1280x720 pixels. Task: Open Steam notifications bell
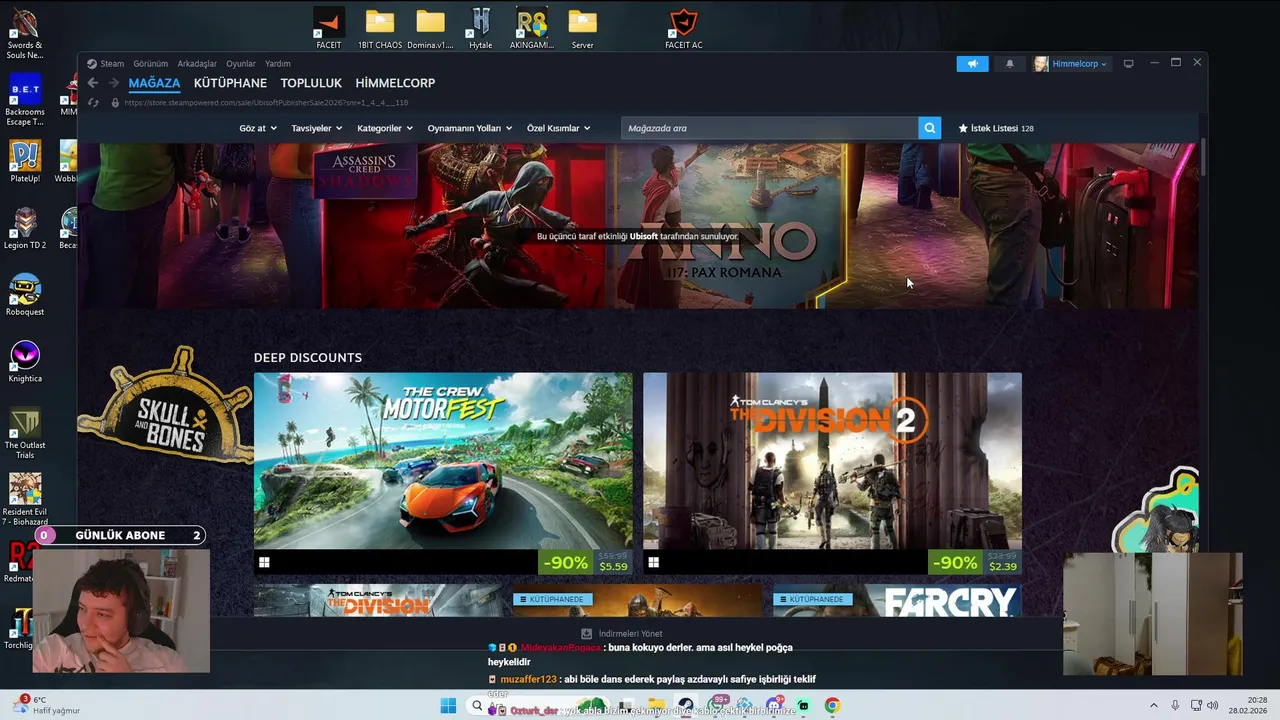pos(1010,64)
